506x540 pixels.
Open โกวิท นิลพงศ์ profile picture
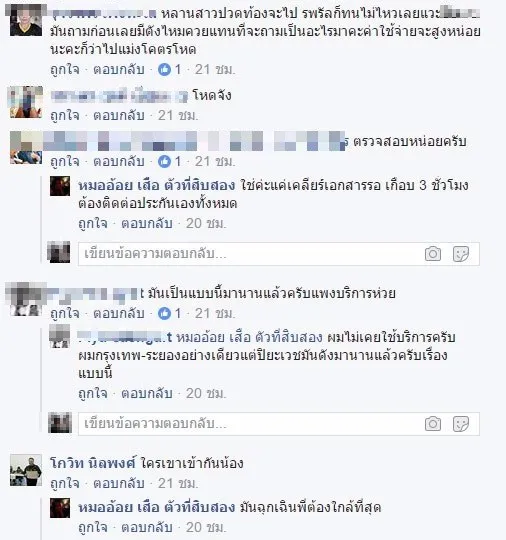(x=26, y=470)
